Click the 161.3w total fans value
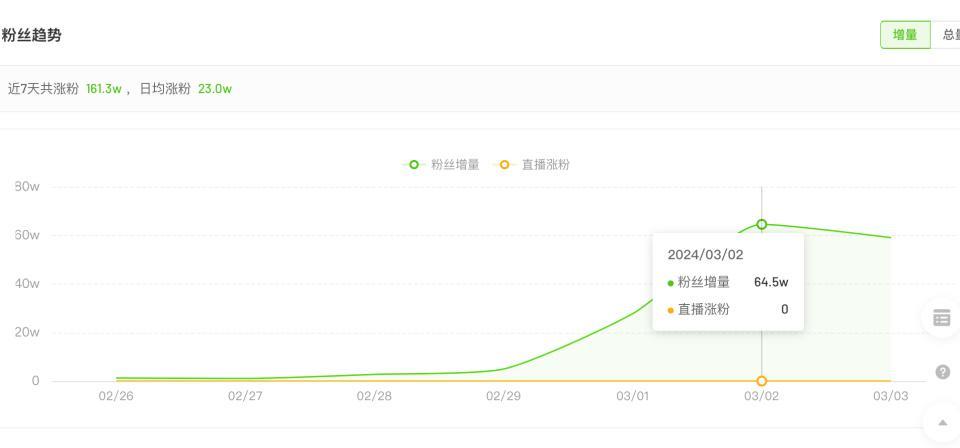Viewport: 960px width, 448px height. click(x=103, y=89)
